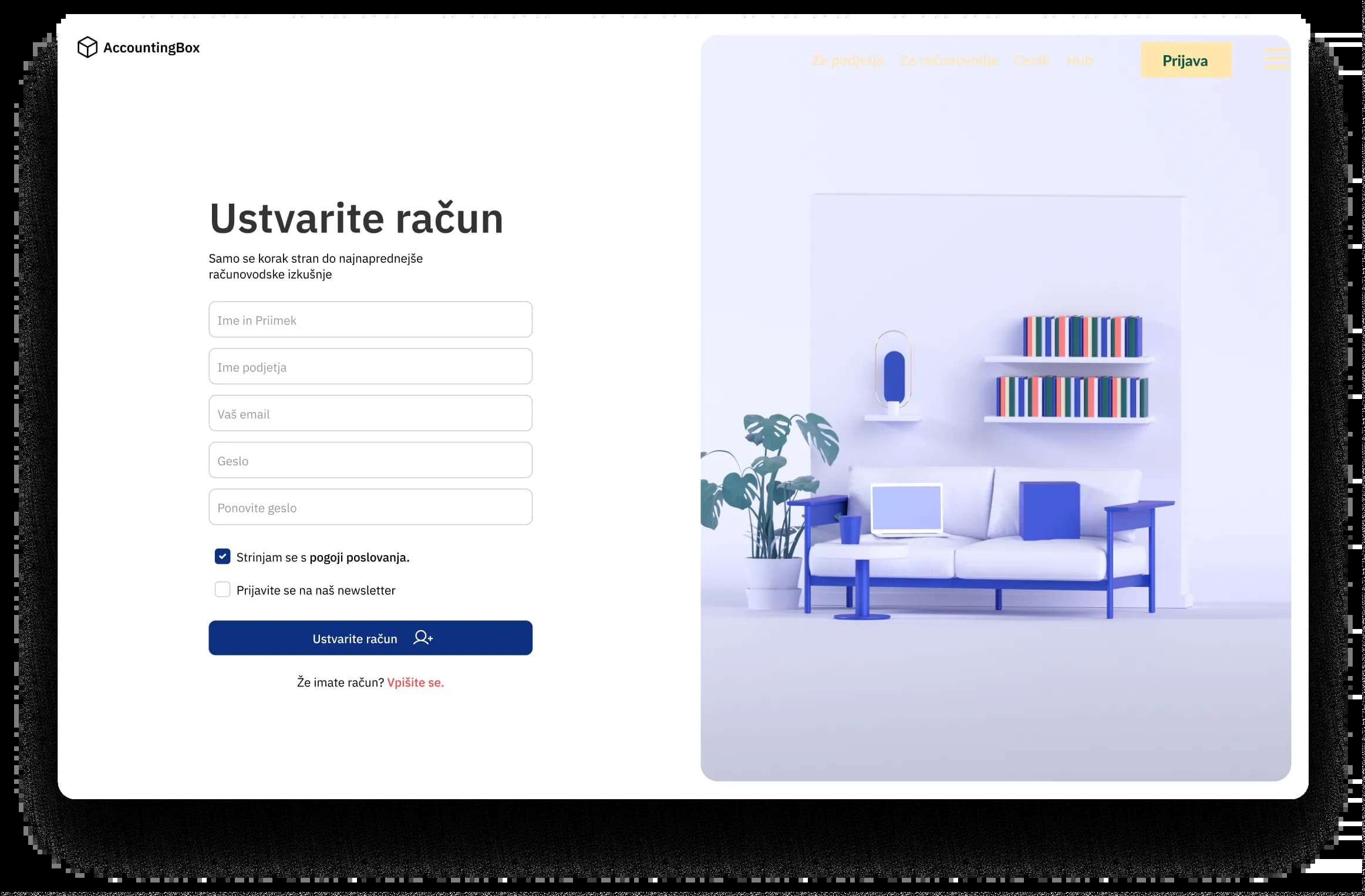Open the Hub navigation item
This screenshot has width=1365, height=896.
pyautogui.click(x=1079, y=60)
